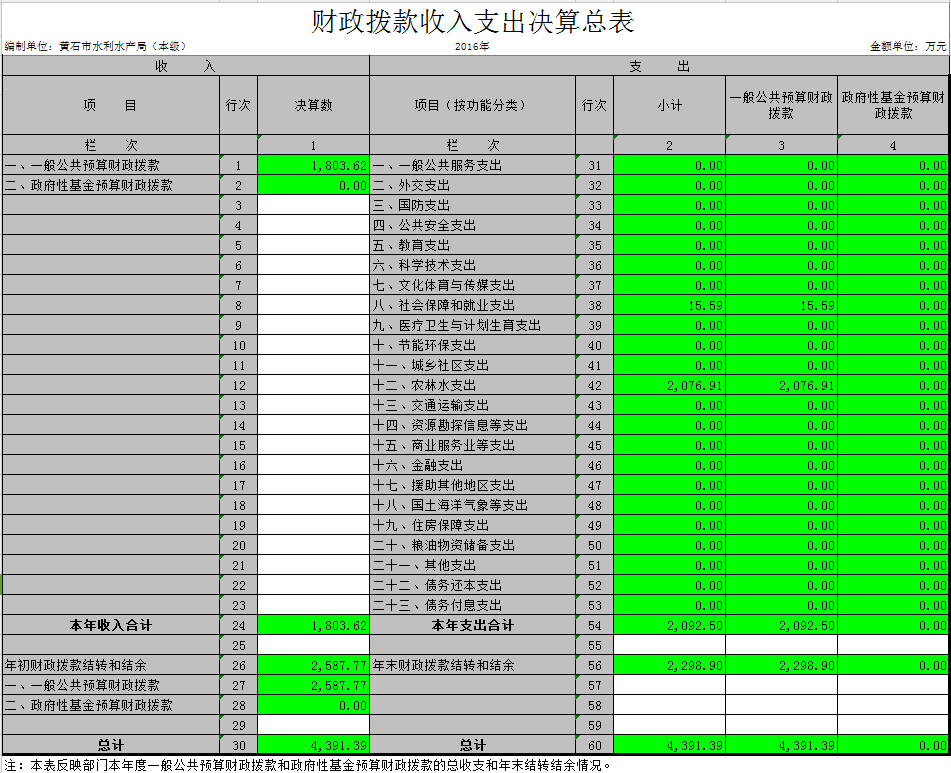Image resolution: width=951 pixels, height=773 pixels.
Task: Click 4,391.39 in 小计 column row 60
Action: (x=670, y=746)
